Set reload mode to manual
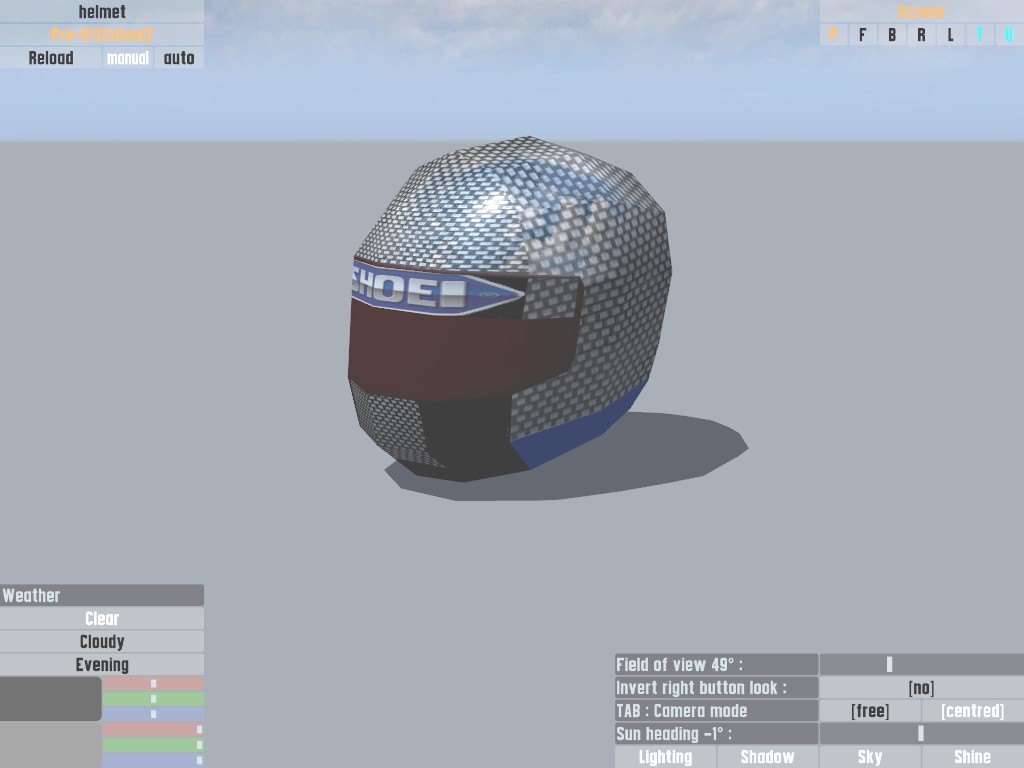Viewport: 1024px width, 768px height. click(128, 58)
